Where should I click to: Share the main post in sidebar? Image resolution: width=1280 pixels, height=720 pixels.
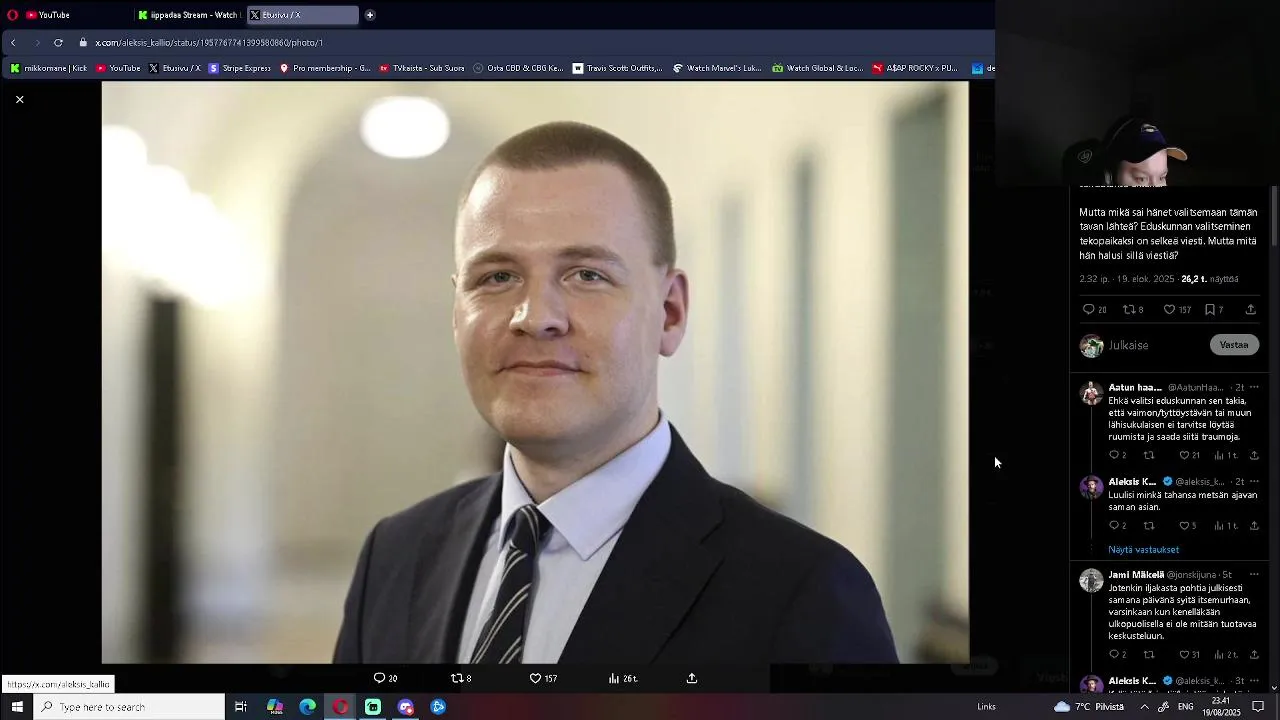(x=1250, y=310)
